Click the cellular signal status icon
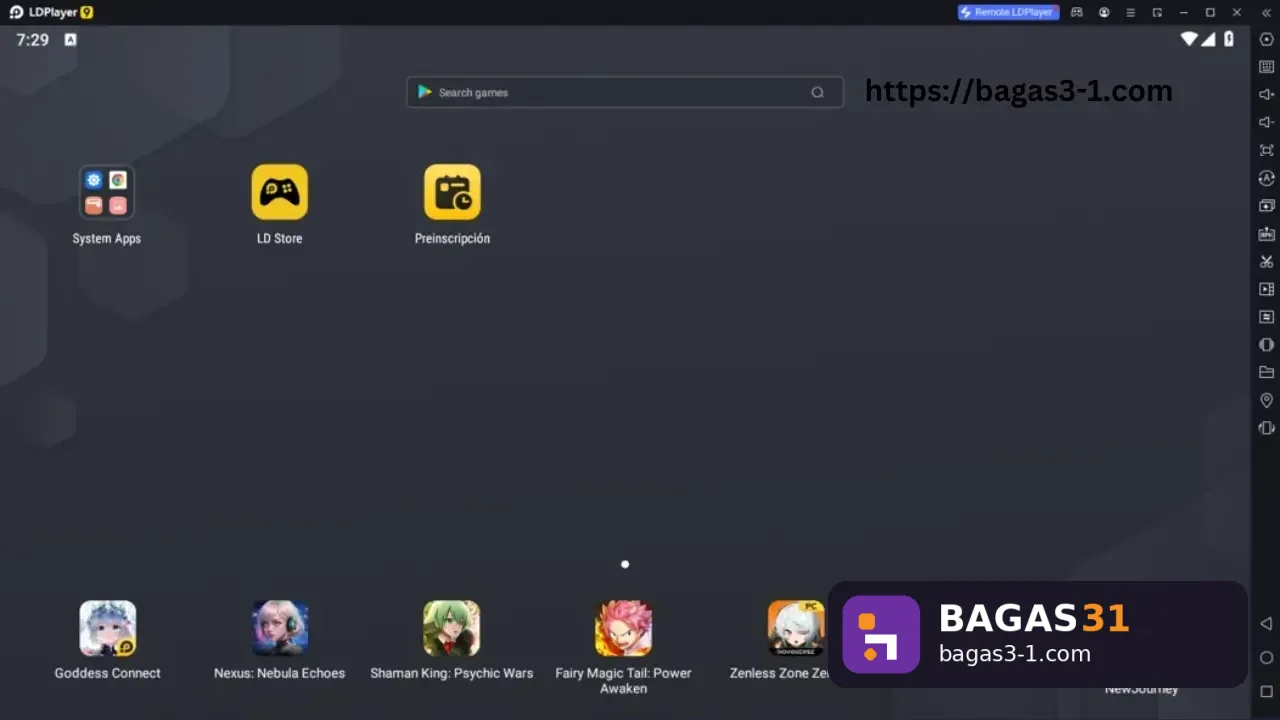Viewport: 1280px width, 720px height. click(x=1208, y=39)
